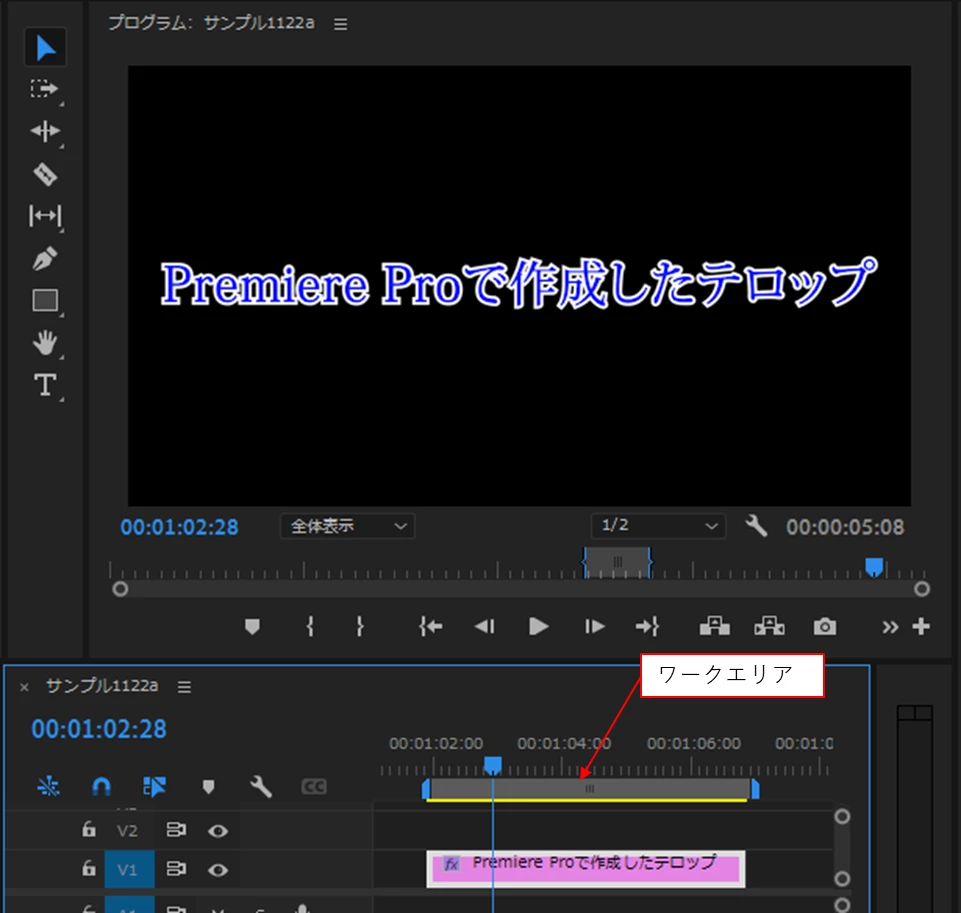Screen dimensions: 961x913
Task: Open timeline display settings wrench
Action: 261,786
